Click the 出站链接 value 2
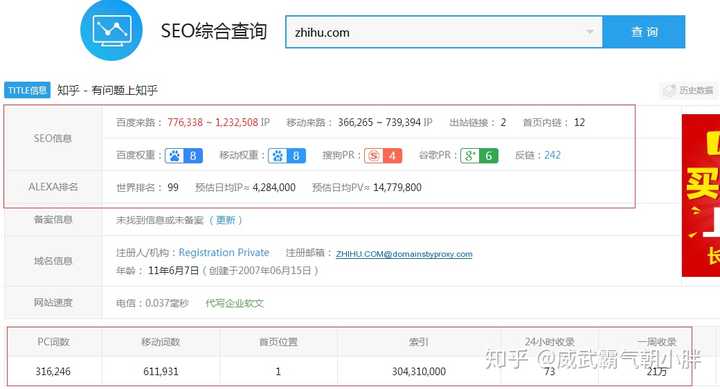This screenshot has height=389, width=720. (503, 123)
